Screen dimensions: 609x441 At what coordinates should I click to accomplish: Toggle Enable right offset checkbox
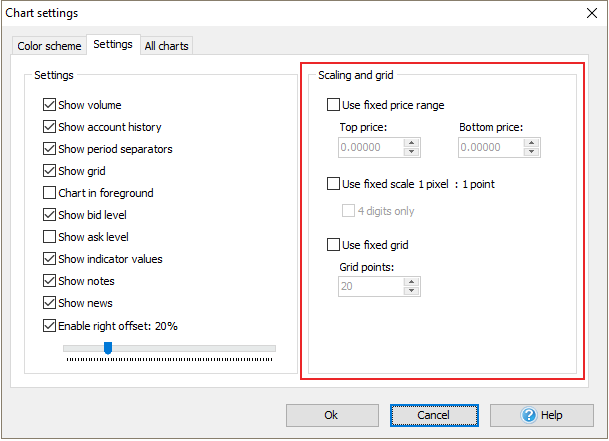click(50, 325)
